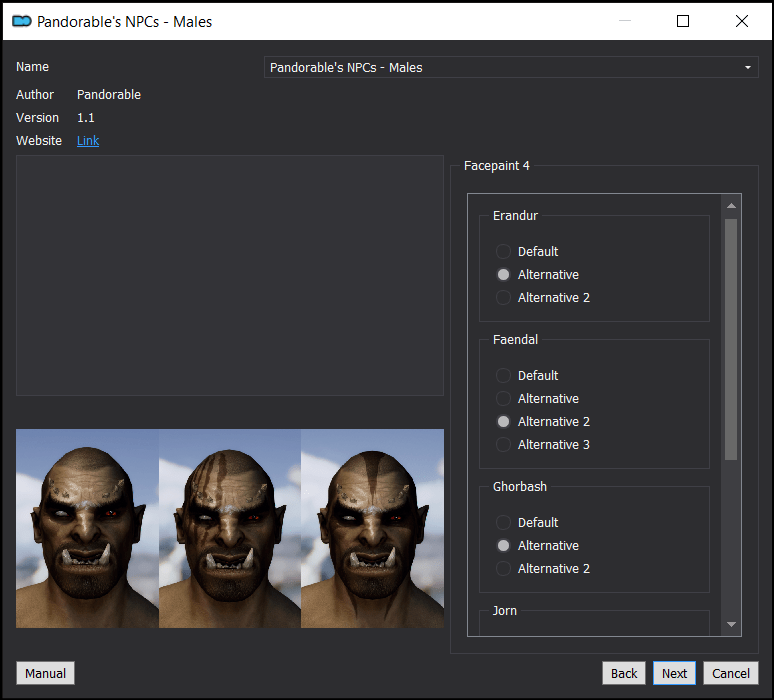The image size is (774, 700).
Task: Click the Author value Pandorable
Action: tap(109, 95)
